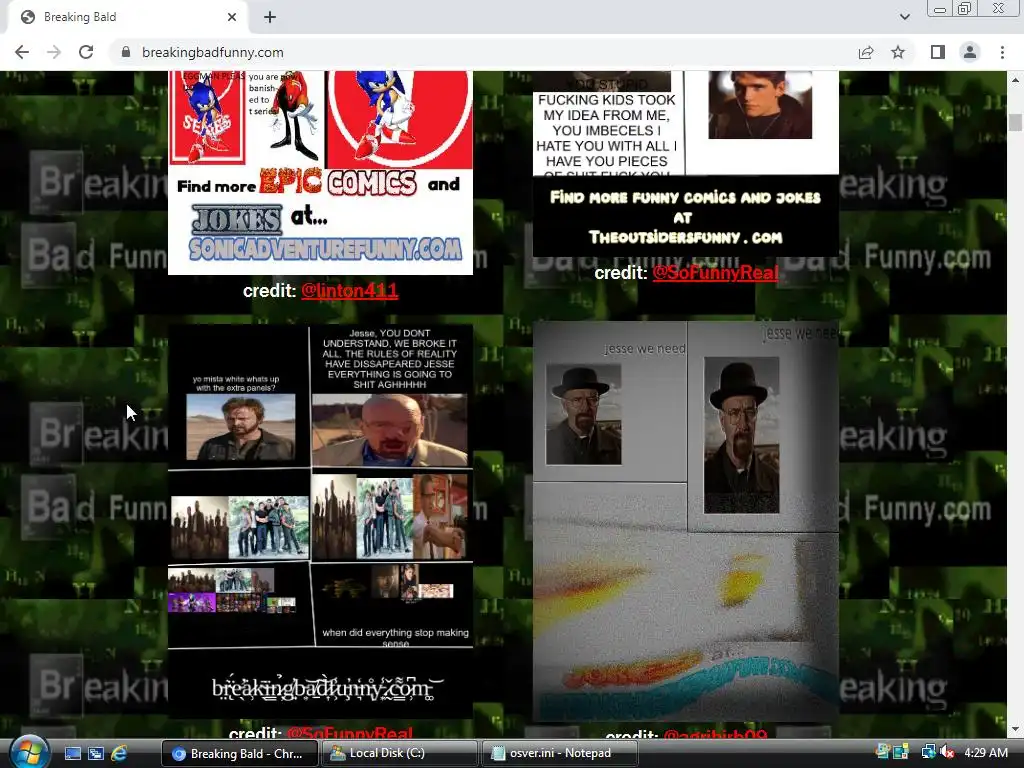The width and height of the screenshot is (1024, 768).
Task: Open a new browser tab
Action: (x=270, y=17)
